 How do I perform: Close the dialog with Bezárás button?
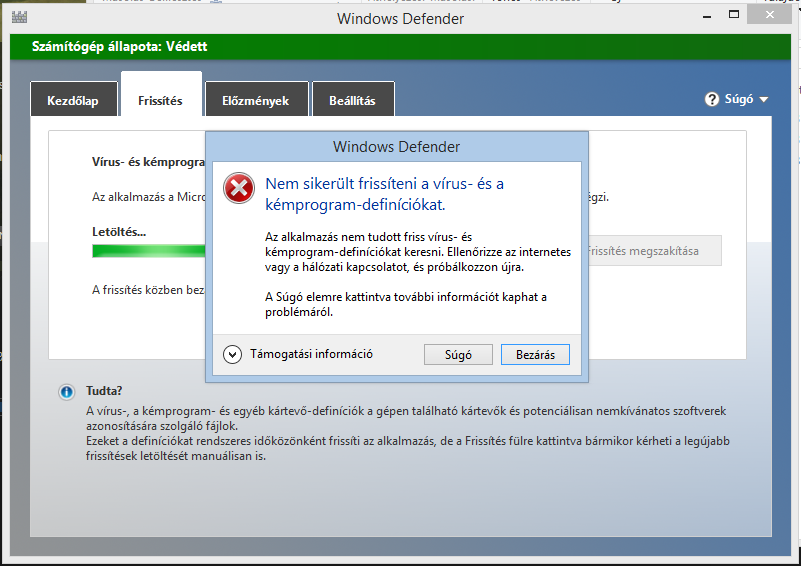point(535,355)
